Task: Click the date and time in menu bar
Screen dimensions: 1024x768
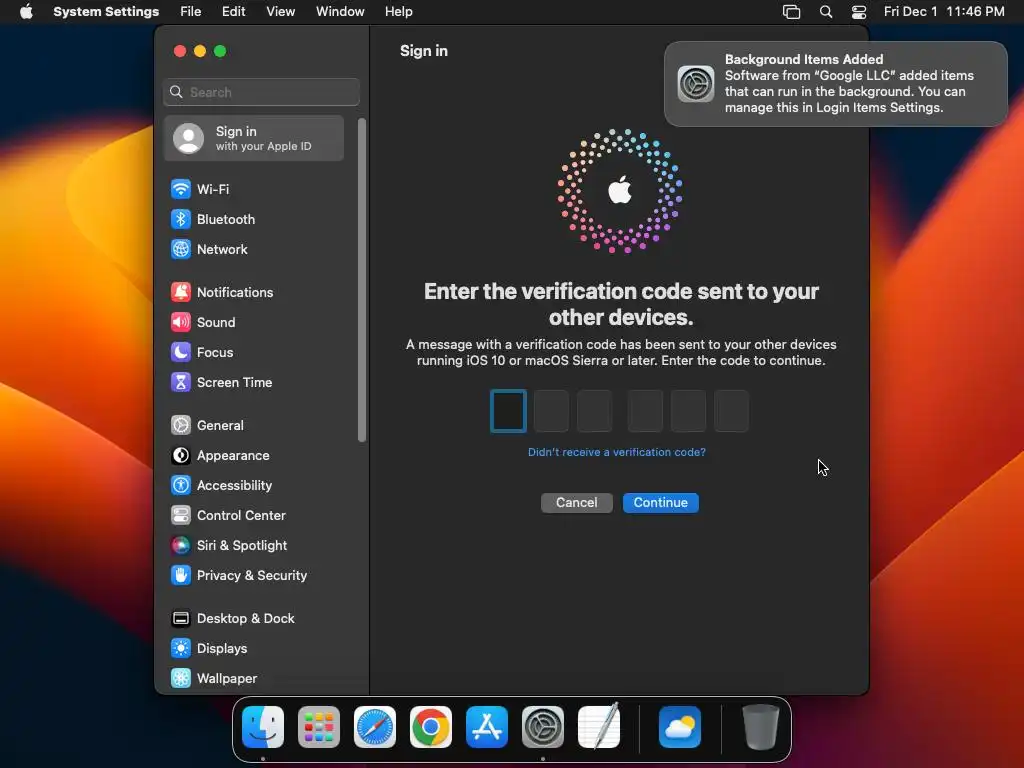Action: 944,12
